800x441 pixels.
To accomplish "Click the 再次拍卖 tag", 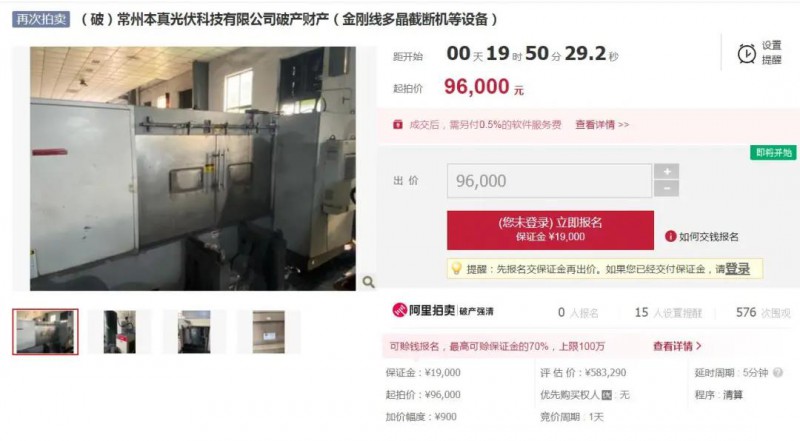I will 41,19.
